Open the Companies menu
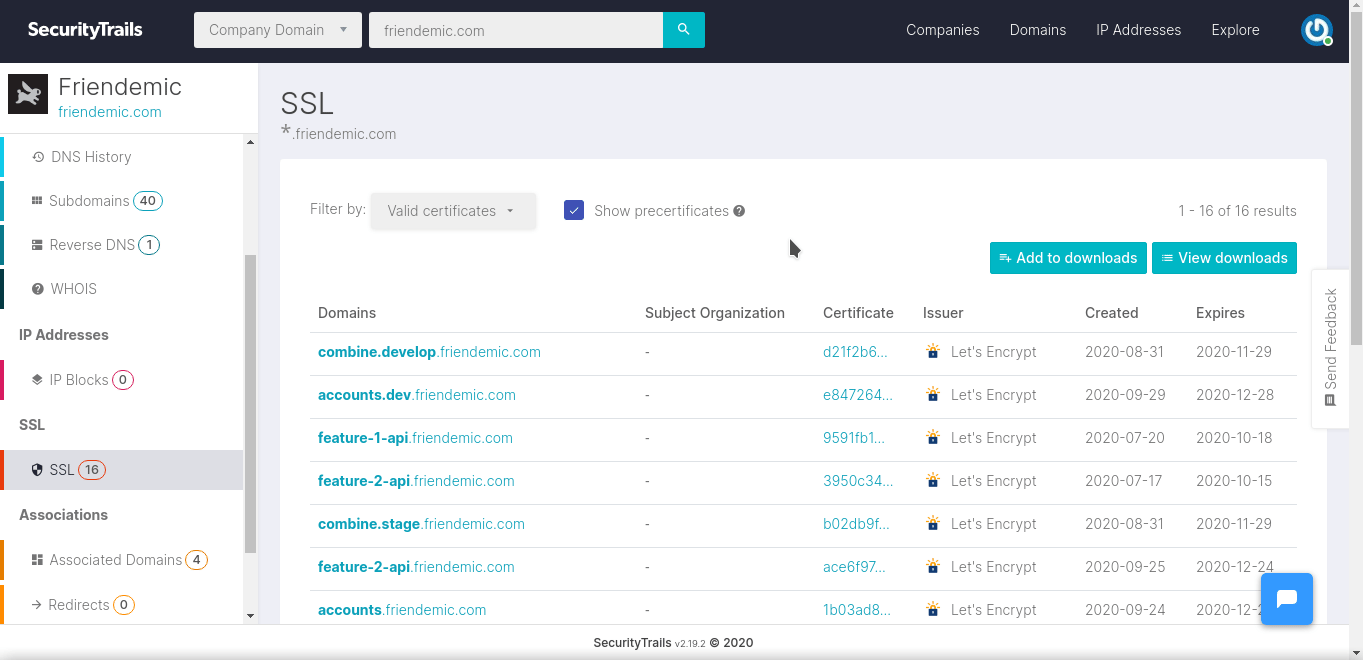Viewport: 1363px width, 660px height. [943, 30]
